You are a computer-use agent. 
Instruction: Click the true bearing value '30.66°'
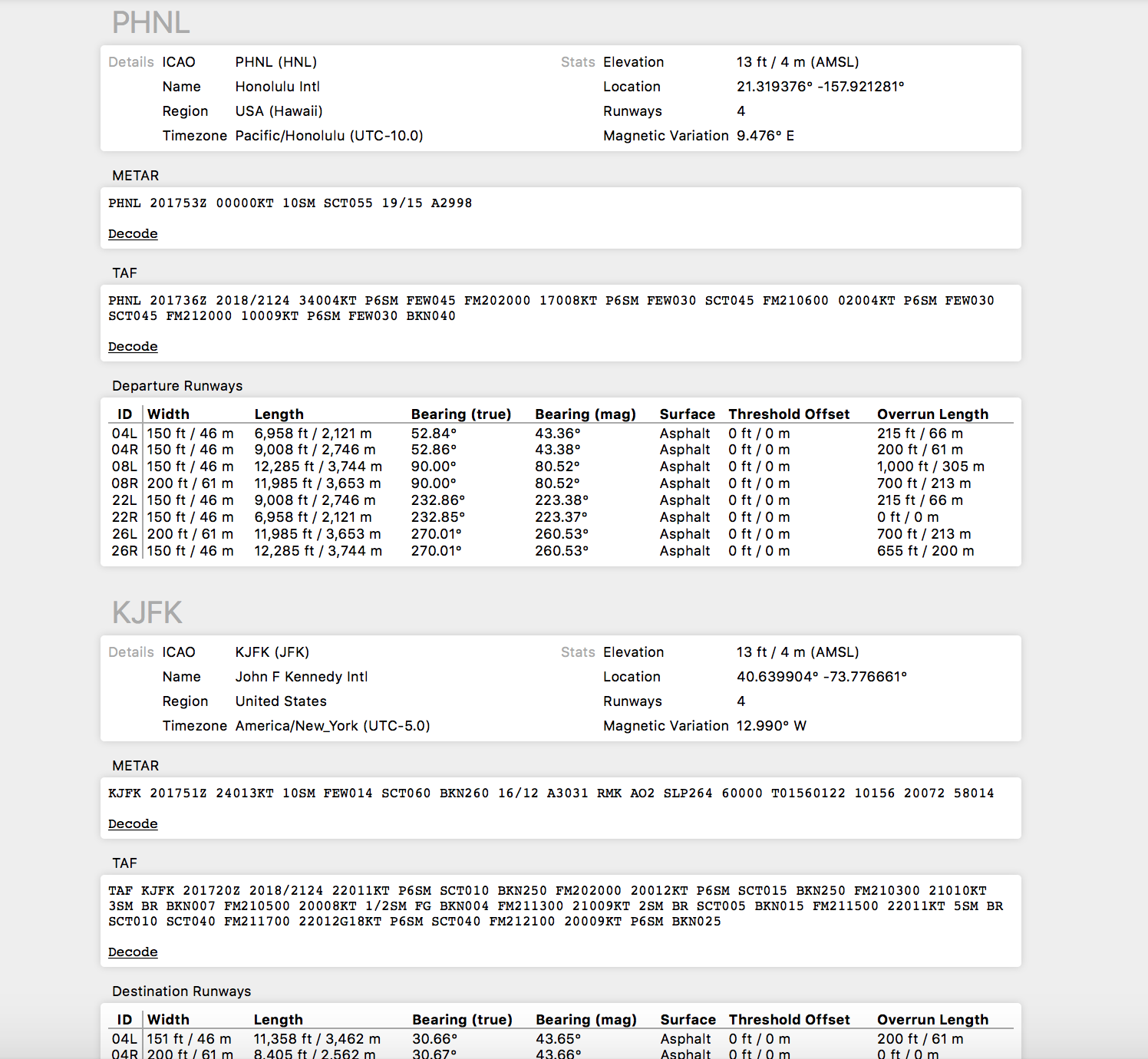(x=435, y=1039)
